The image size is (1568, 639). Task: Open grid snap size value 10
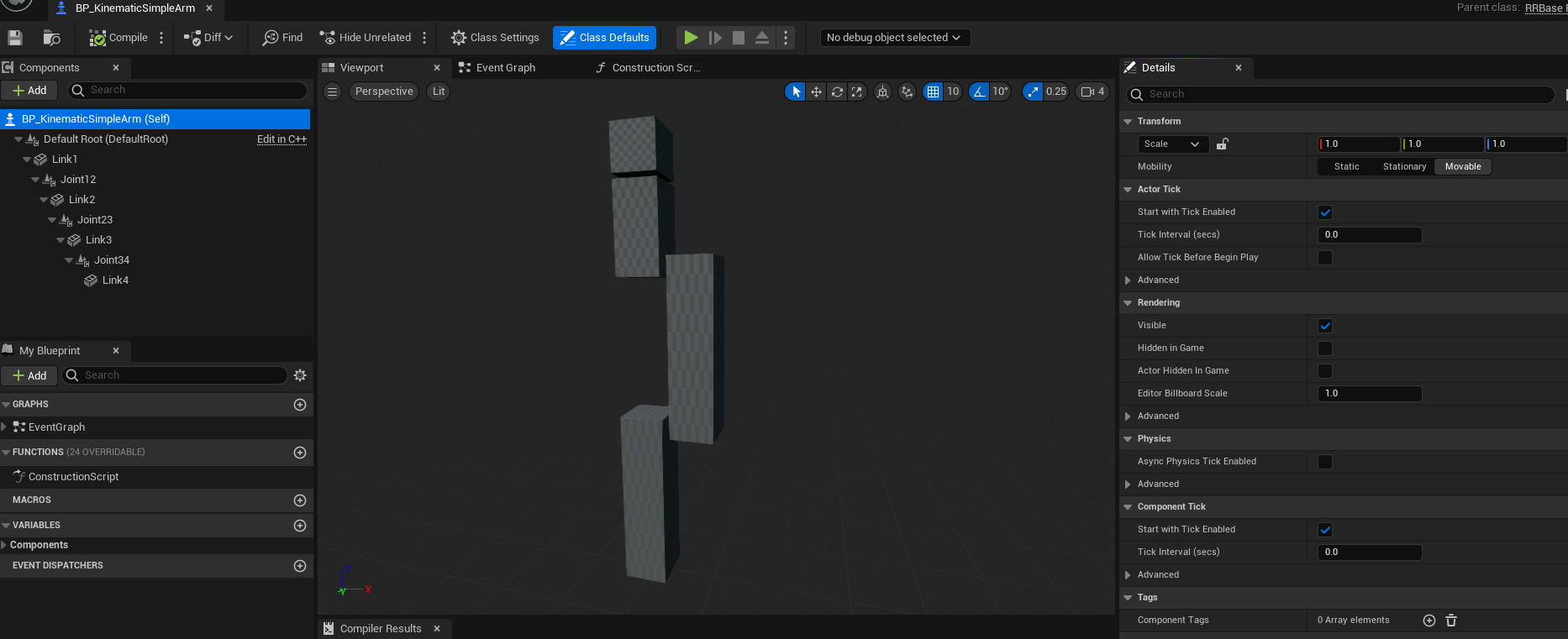pyautogui.click(x=953, y=92)
